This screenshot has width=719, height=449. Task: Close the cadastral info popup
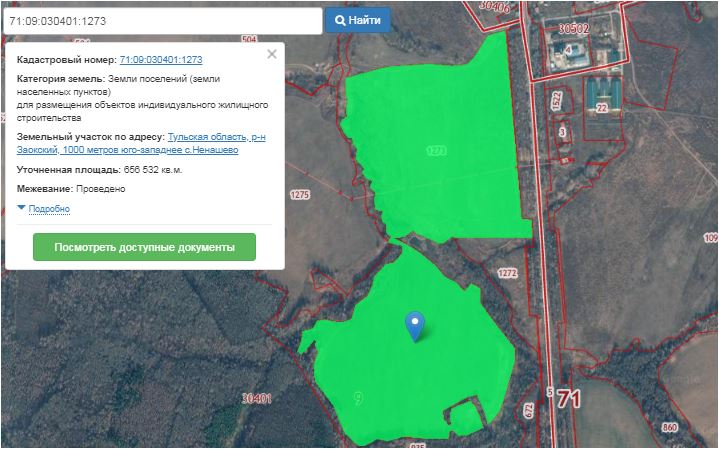click(271, 55)
